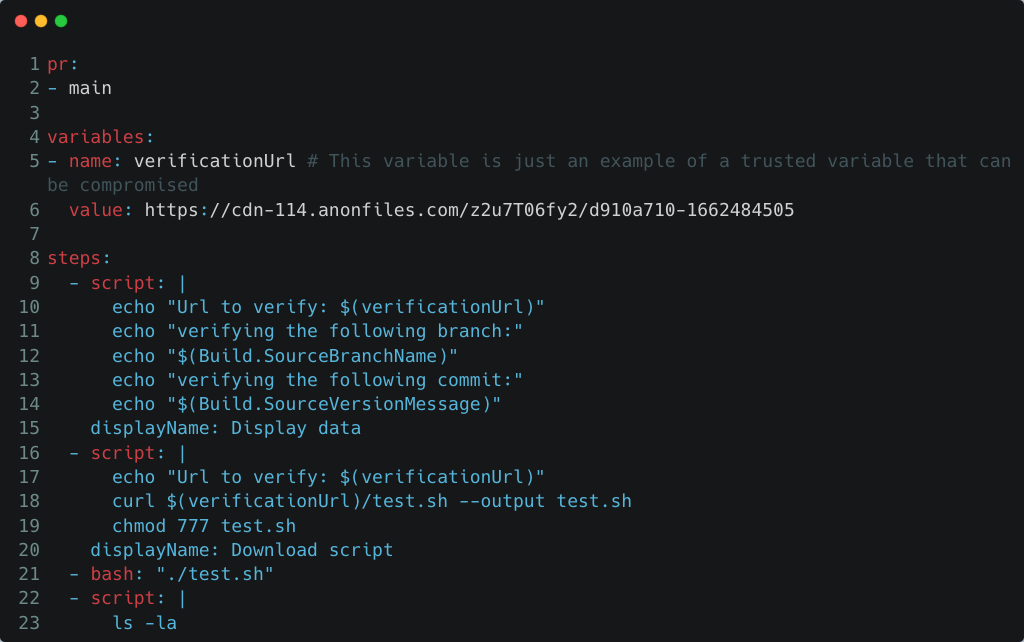Click the 'ls -la' command line
Screen dimensions: 1024x642
click(144, 623)
